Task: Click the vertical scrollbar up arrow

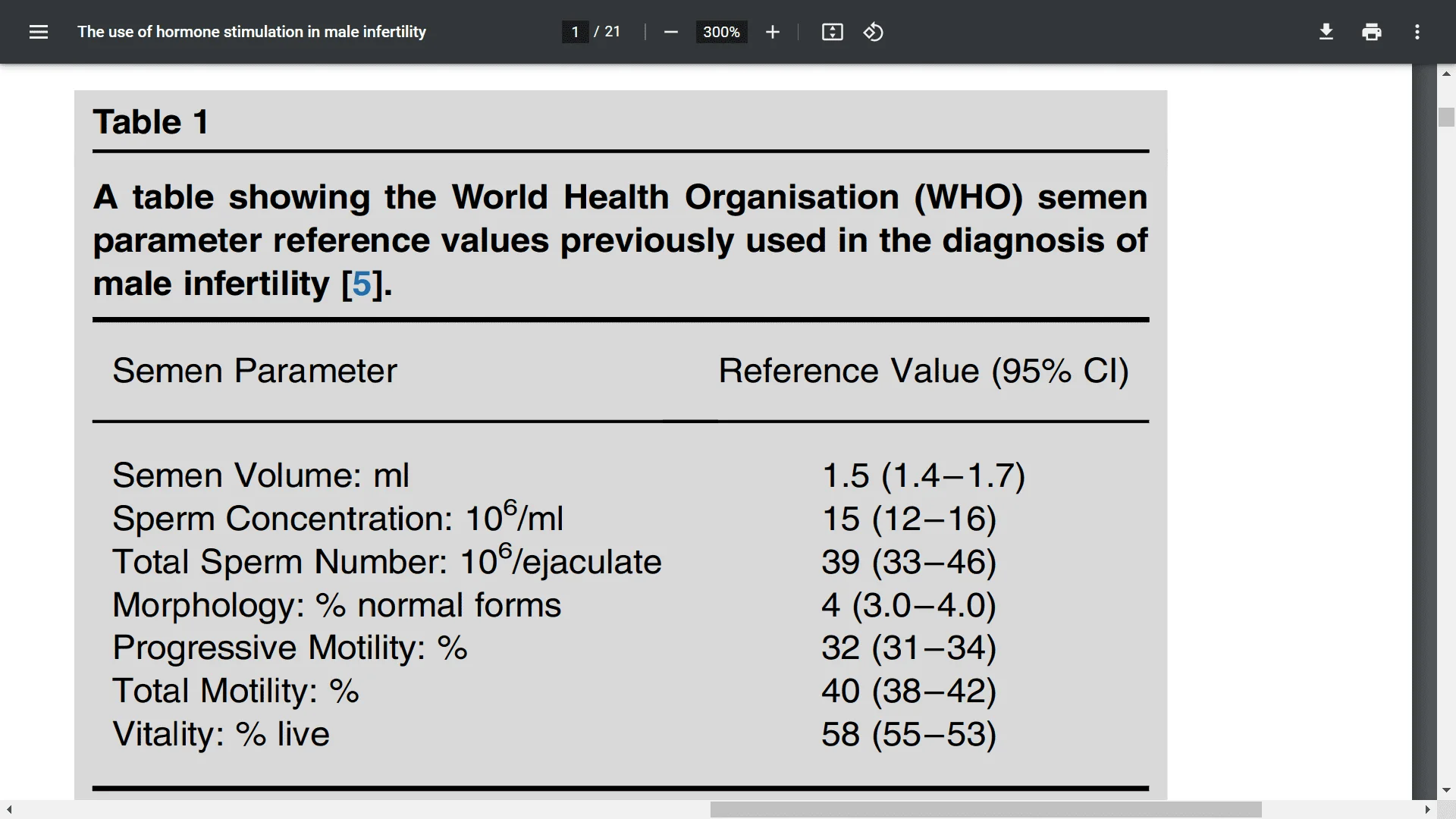Action: click(1446, 74)
